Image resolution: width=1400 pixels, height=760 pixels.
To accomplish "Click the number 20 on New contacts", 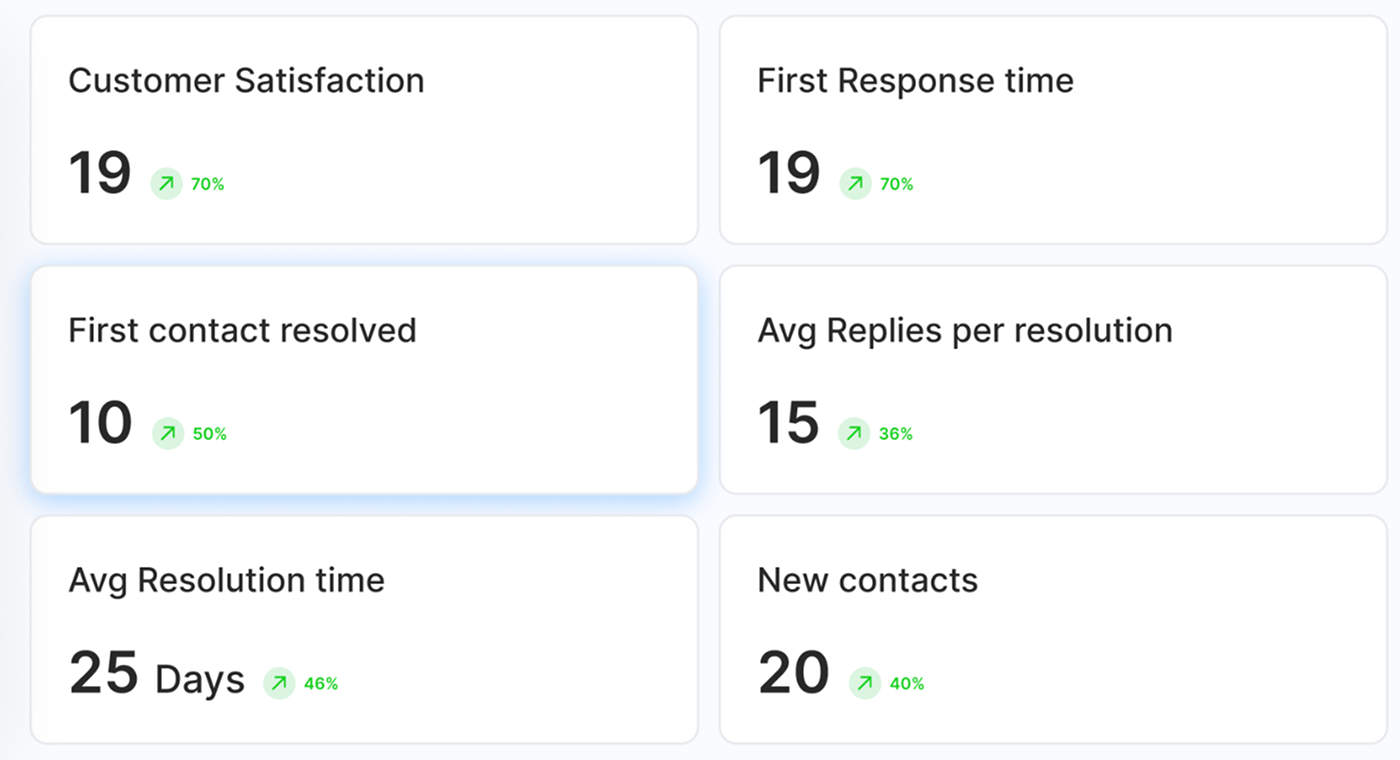I will coord(793,672).
